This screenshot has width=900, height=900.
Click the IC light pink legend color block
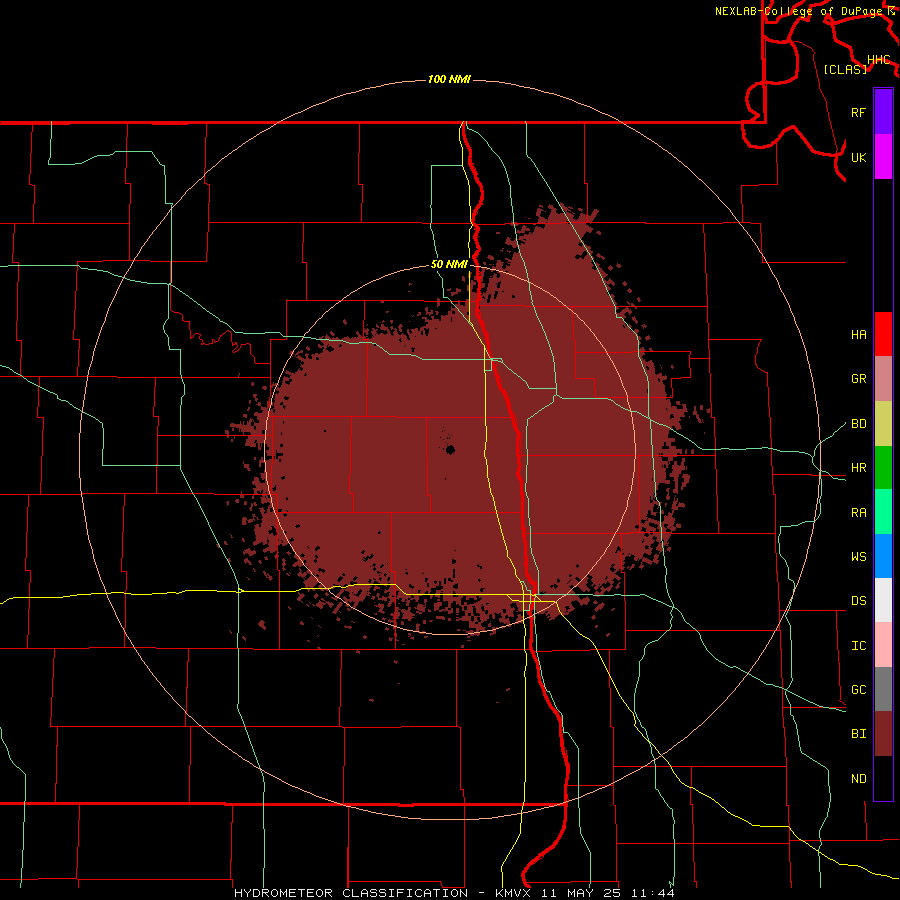[x=883, y=645]
